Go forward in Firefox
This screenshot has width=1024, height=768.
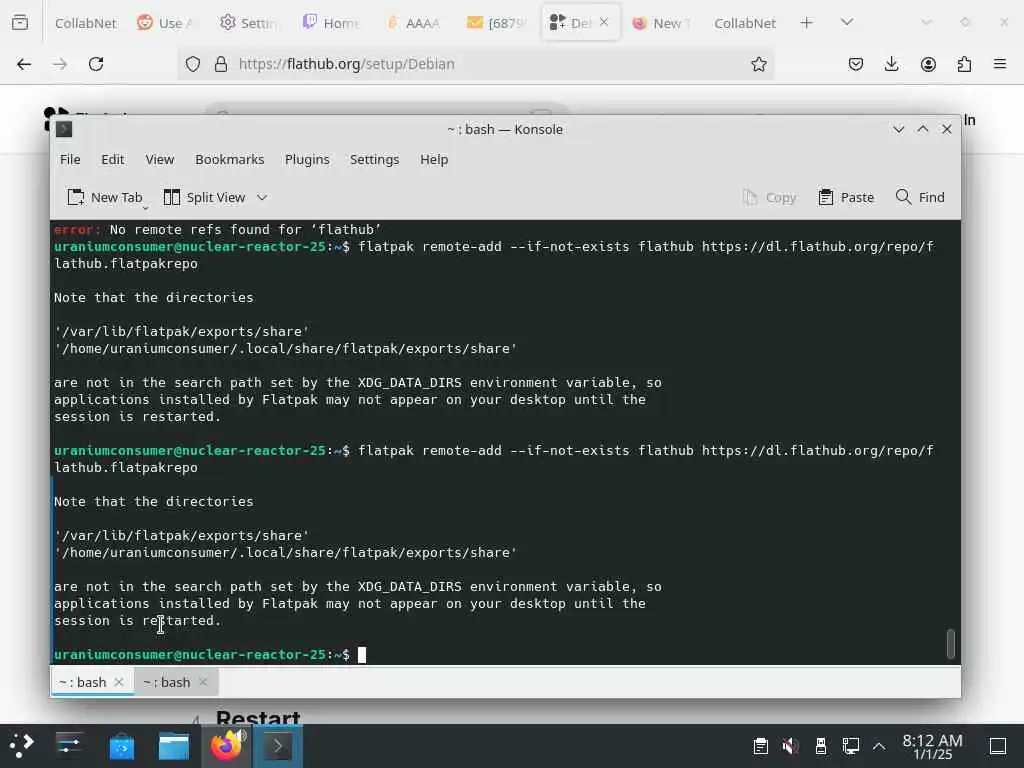coord(60,64)
